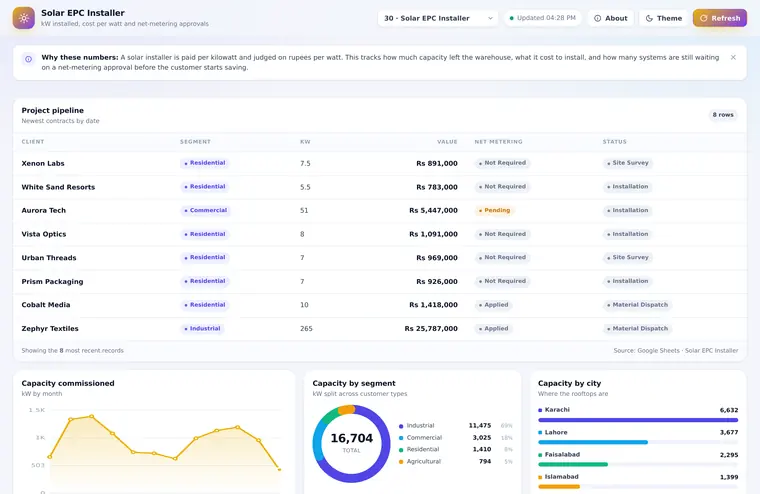Image resolution: width=760 pixels, height=494 pixels.
Task: Click Material Dispatch status for Cobalt Media
Action: click(637, 305)
